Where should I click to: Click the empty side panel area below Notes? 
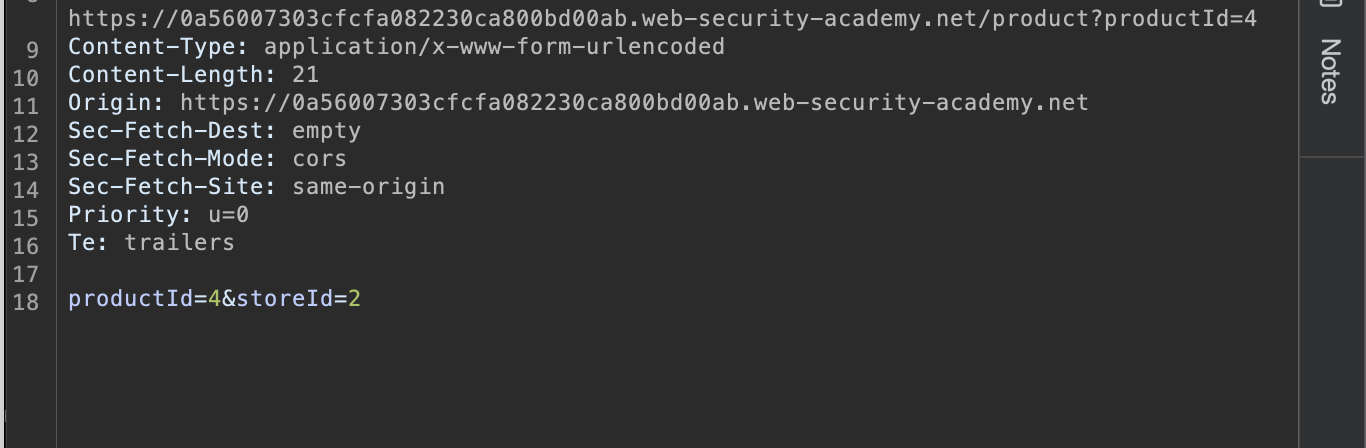click(x=1332, y=302)
